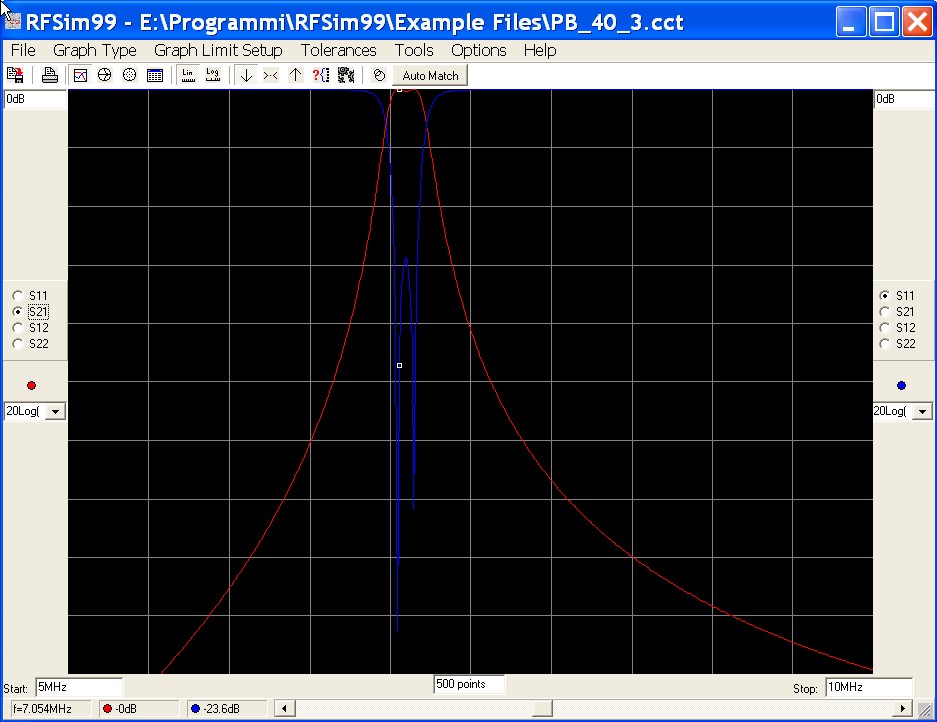
Task: Switch to linear frequency scale icon
Action: [x=188, y=75]
